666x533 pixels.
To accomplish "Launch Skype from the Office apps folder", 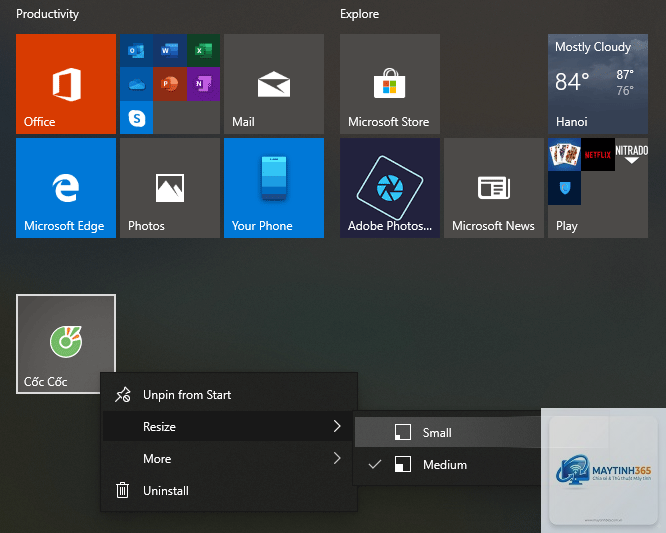I will click(x=136, y=118).
